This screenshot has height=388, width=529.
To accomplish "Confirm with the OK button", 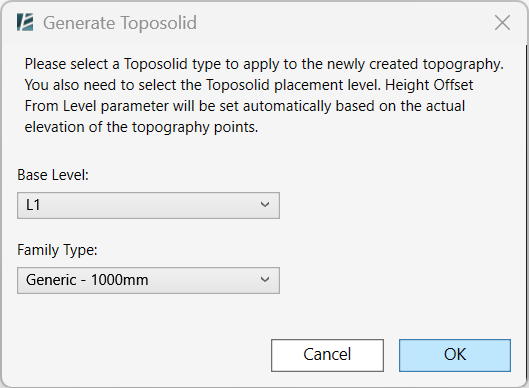I will coord(455,355).
